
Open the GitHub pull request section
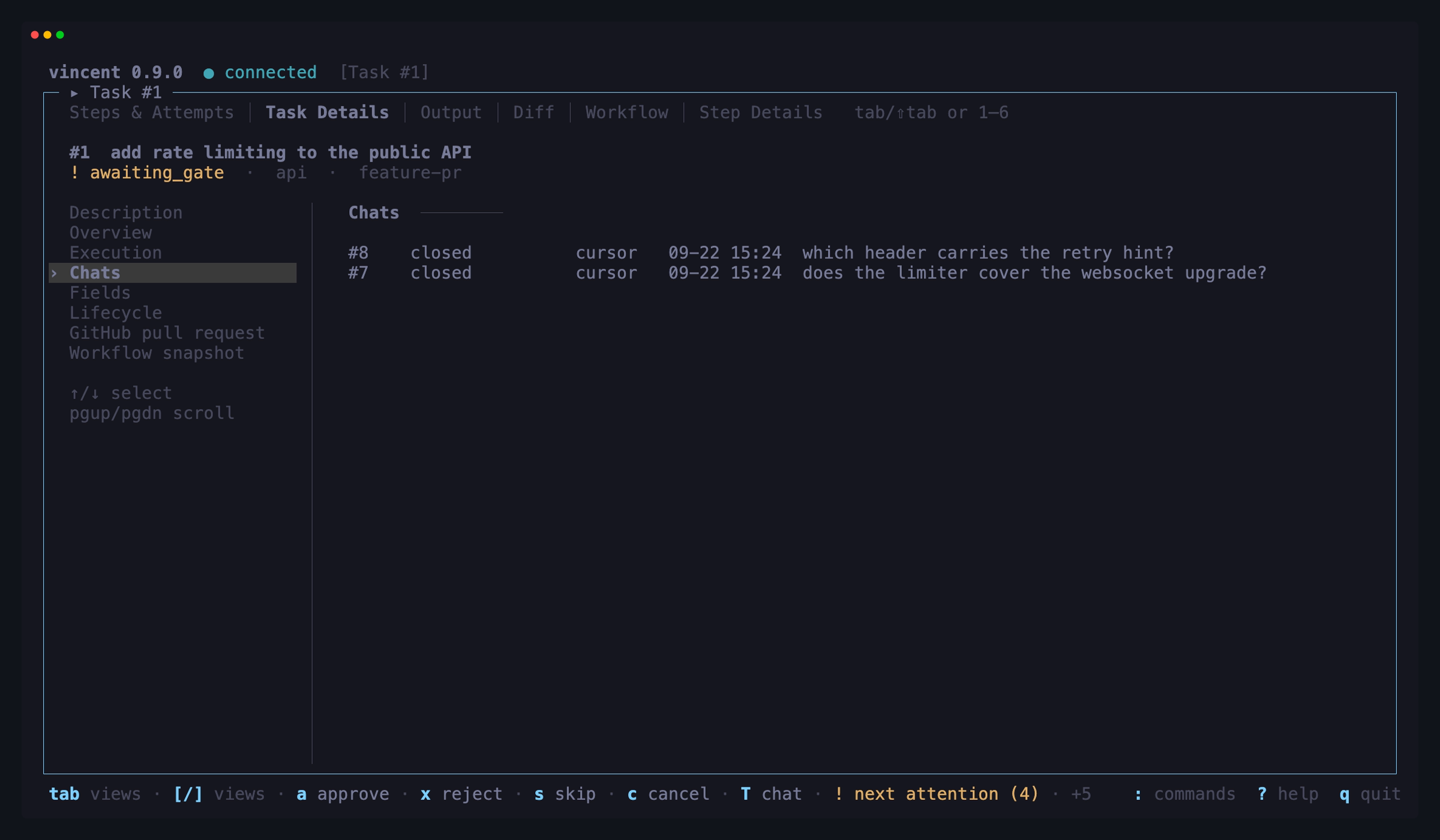(167, 333)
